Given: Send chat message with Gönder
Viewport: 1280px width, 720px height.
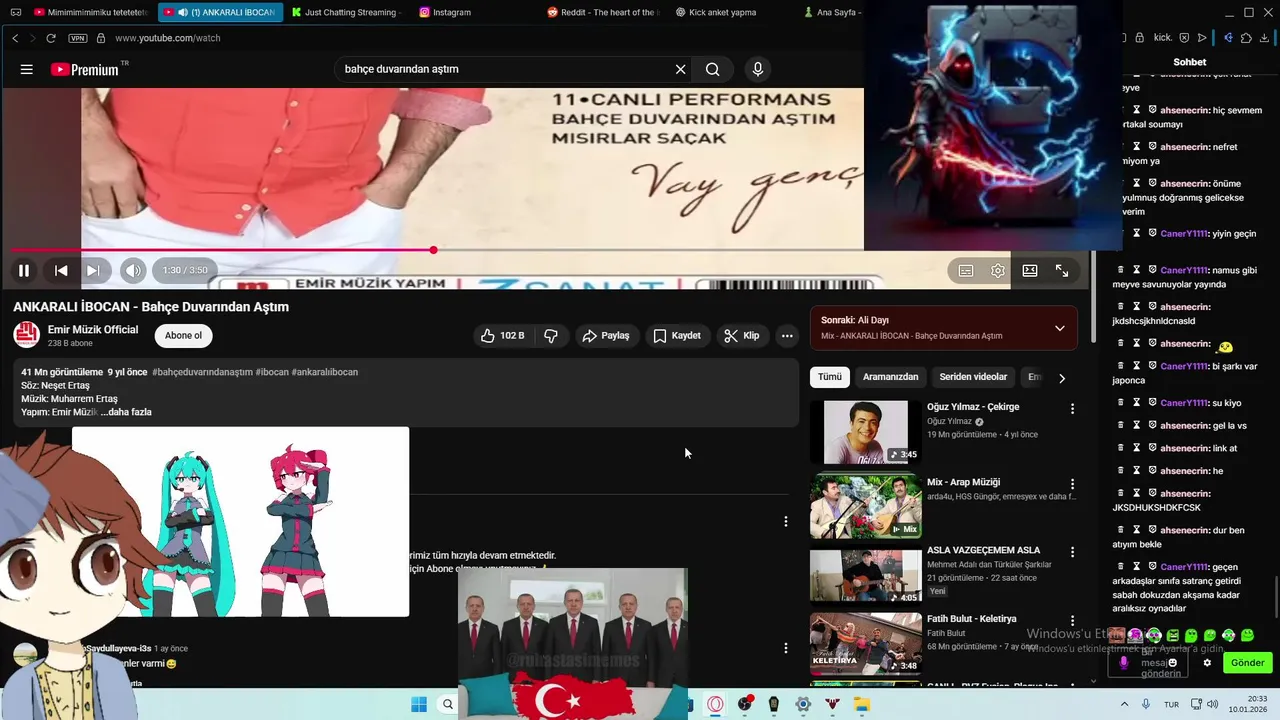Looking at the screenshot, I should [x=1247, y=663].
